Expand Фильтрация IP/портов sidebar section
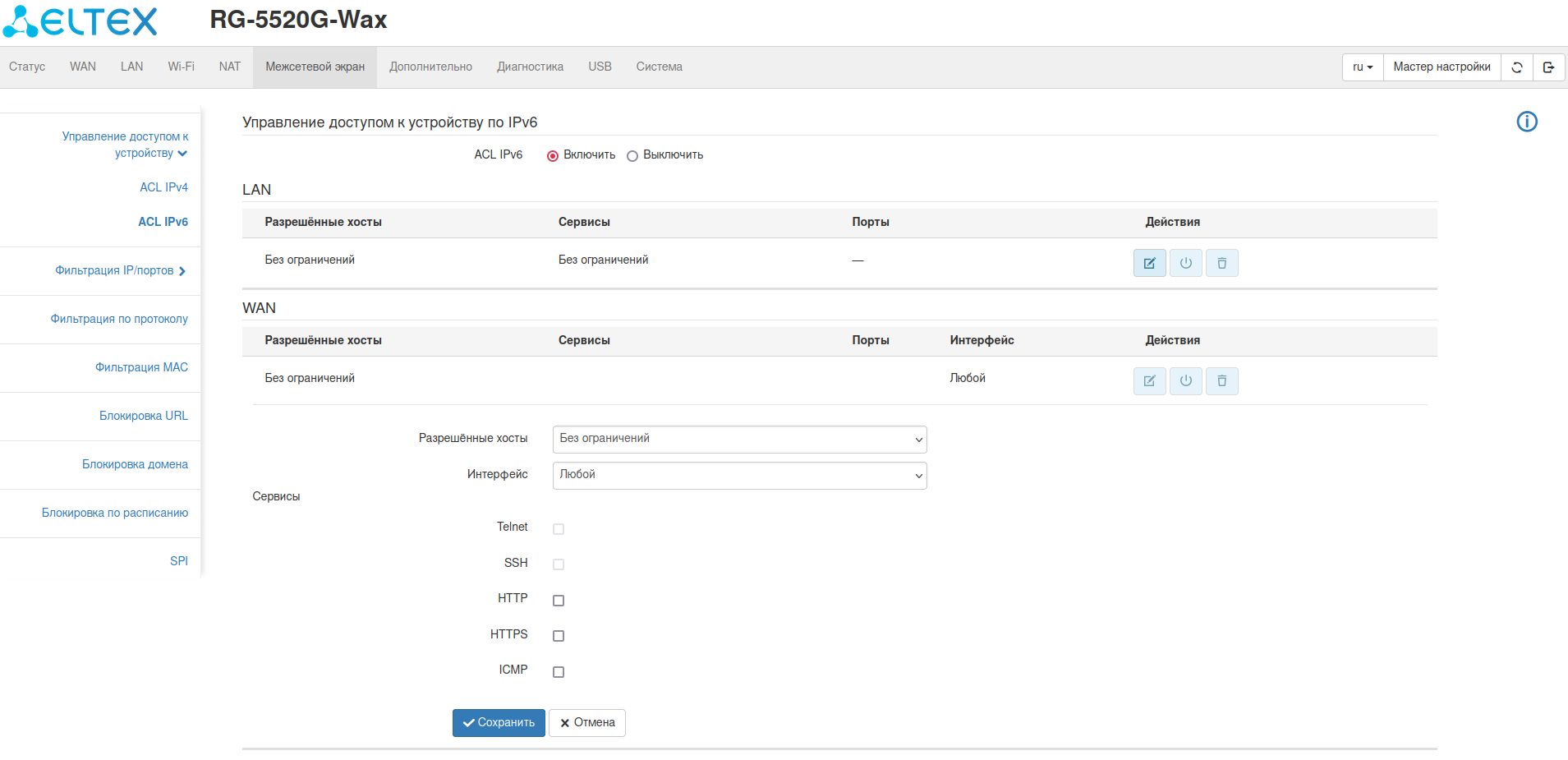This screenshot has width=1568, height=760. coord(120,270)
